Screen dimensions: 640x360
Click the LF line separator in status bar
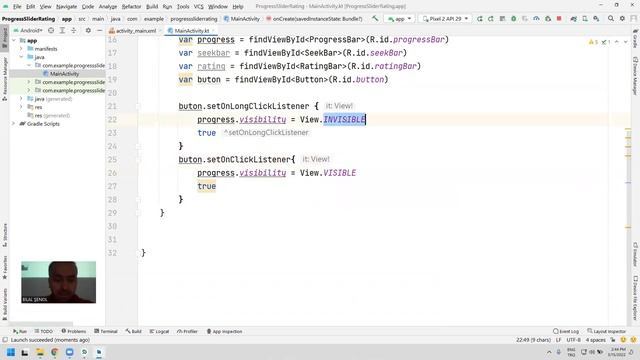point(558,340)
